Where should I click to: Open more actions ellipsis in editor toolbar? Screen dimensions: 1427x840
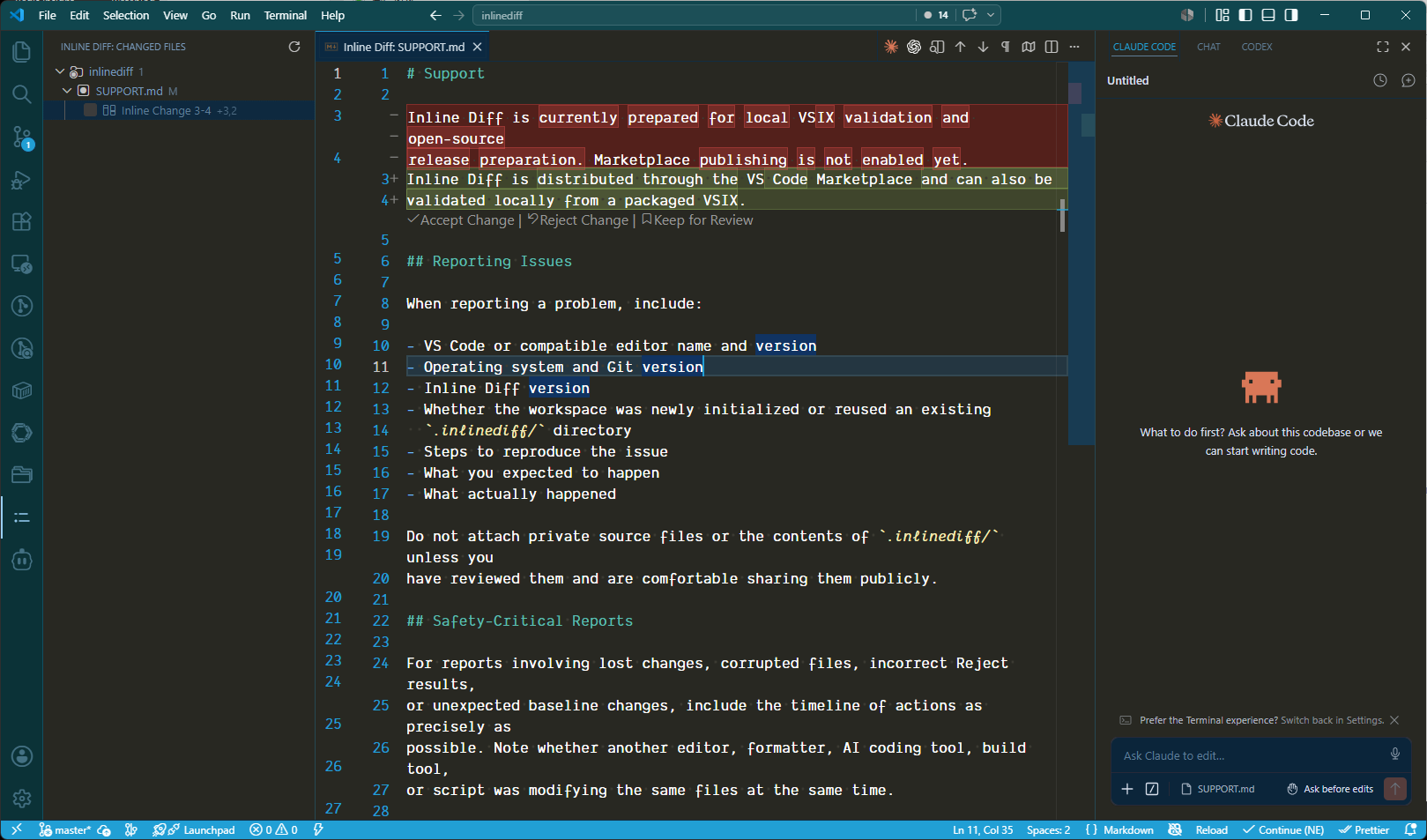pos(1074,47)
